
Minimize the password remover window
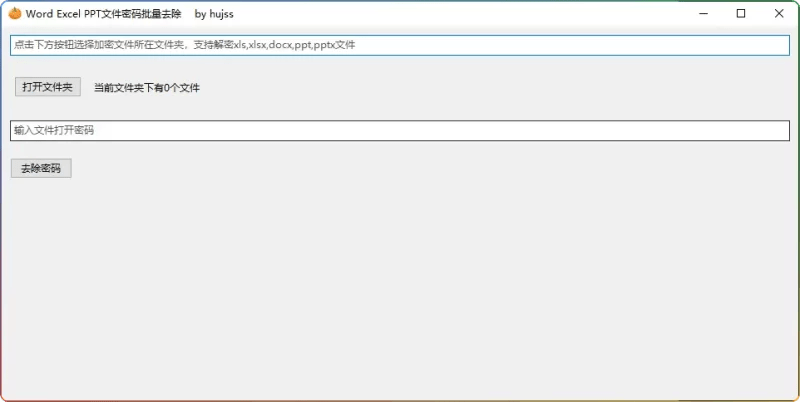[x=704, y=14]
